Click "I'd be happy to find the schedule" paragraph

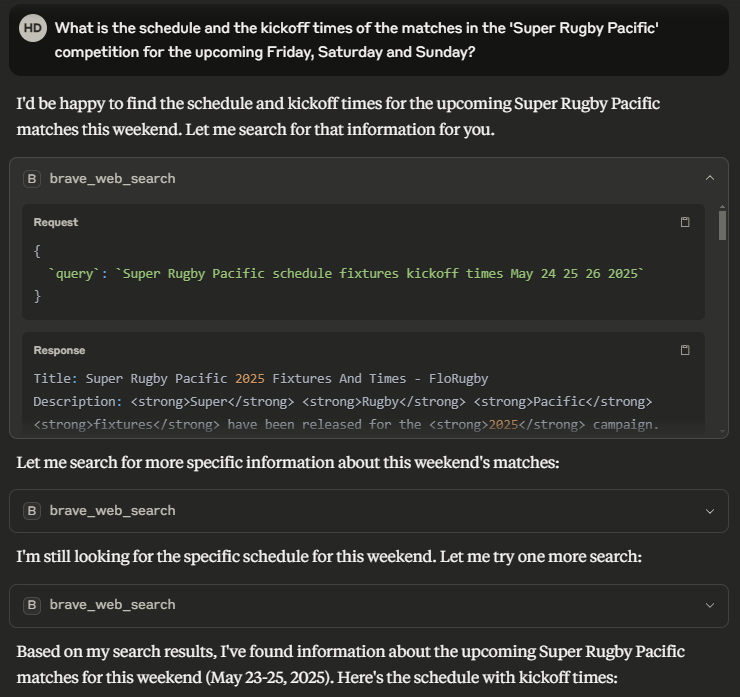(x=338, y=116)
